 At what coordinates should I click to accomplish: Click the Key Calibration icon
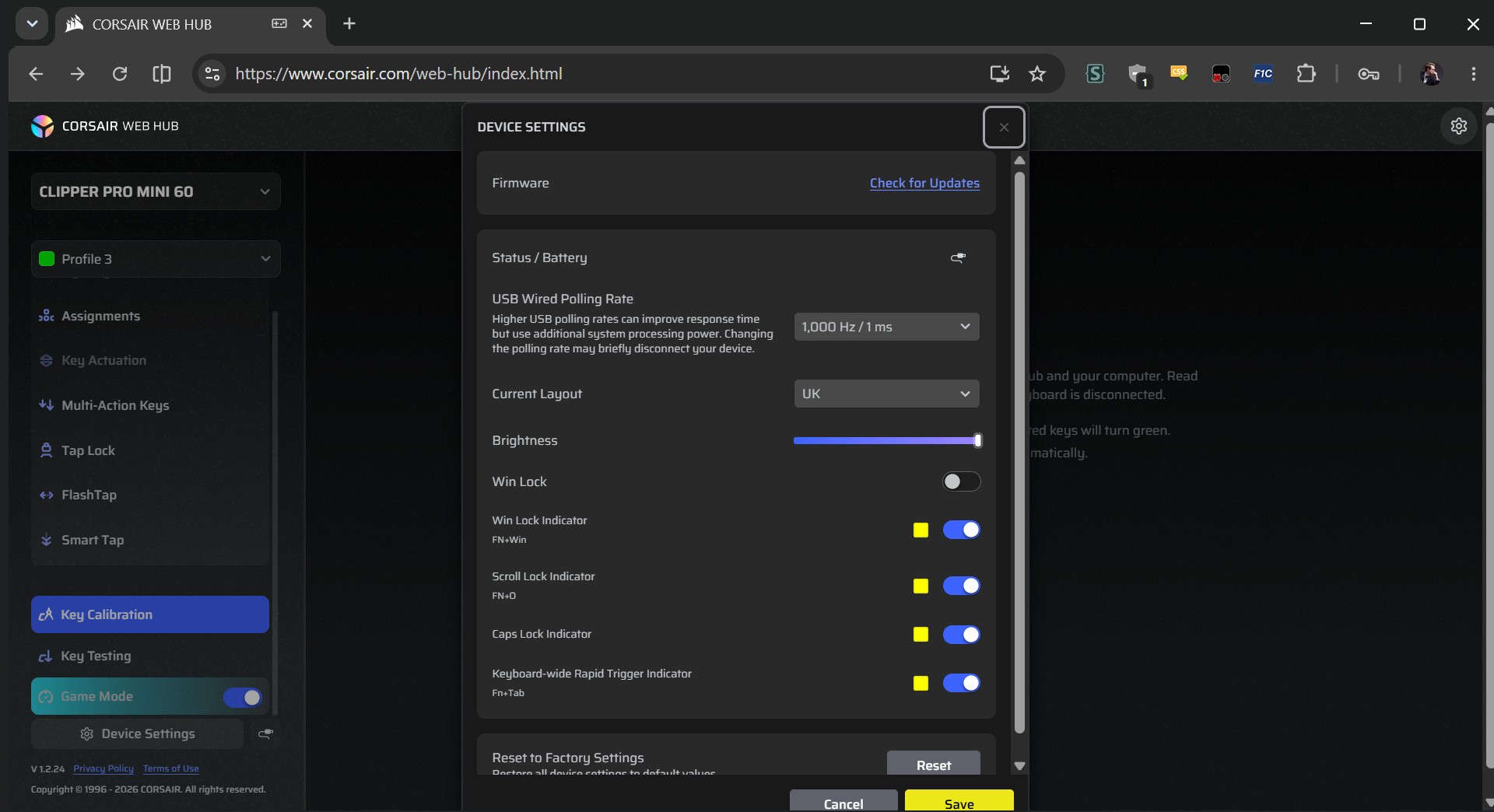coord(46,614)
